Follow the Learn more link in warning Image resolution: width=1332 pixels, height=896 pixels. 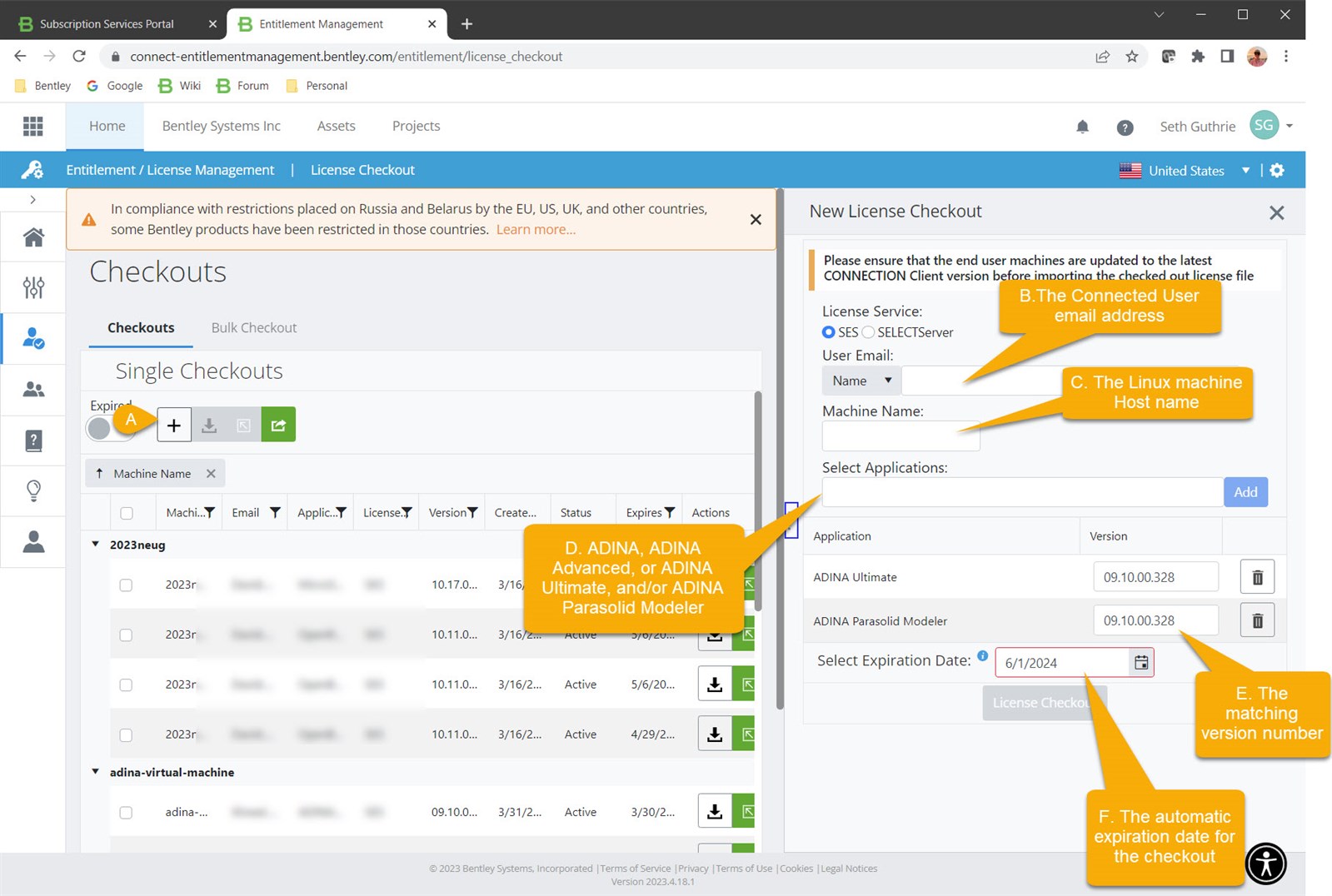[536, 230]
